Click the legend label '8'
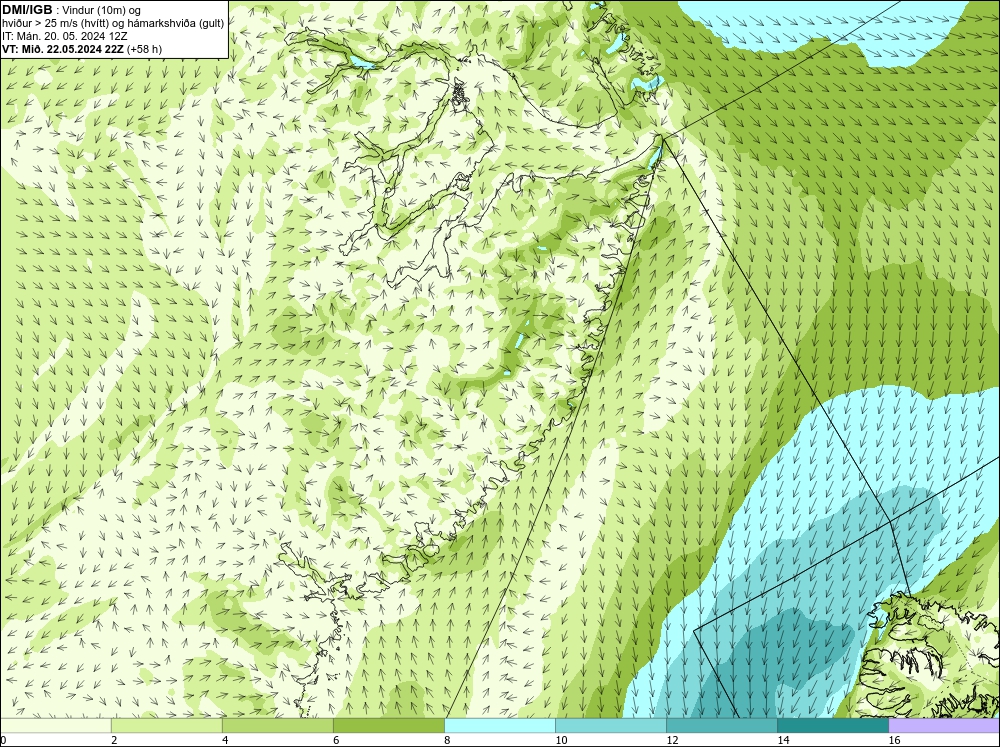1000x747 pixels. 447,740
